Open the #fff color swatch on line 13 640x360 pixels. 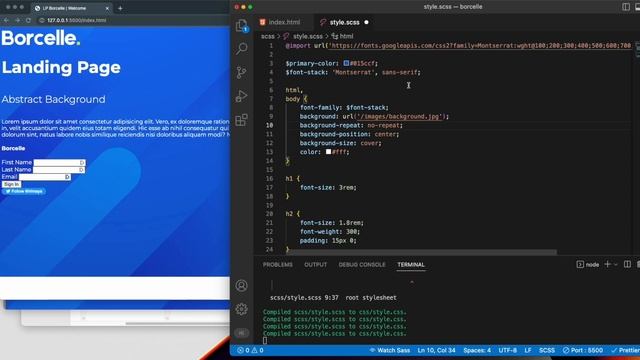pyautogui.click(x=328, y=151)
